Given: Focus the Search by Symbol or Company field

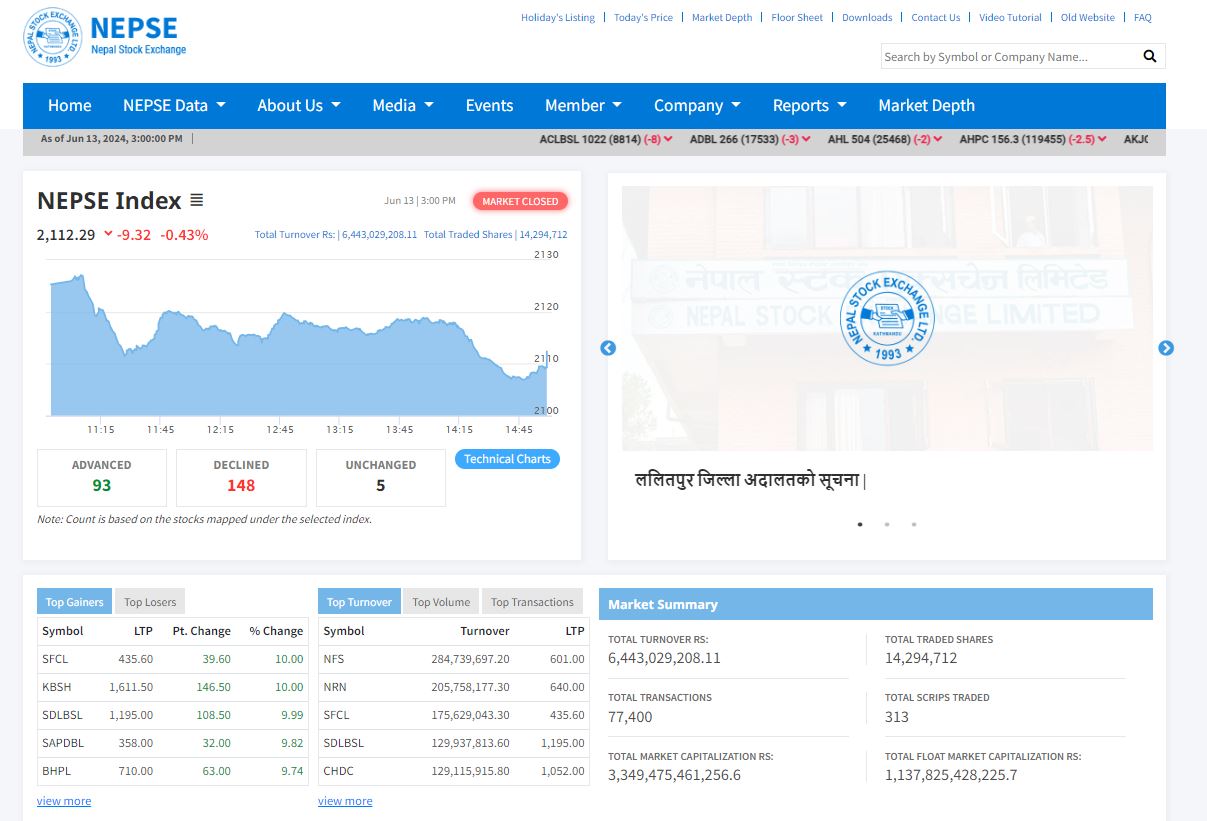Looking at the screenshot, I should 1010,56.
